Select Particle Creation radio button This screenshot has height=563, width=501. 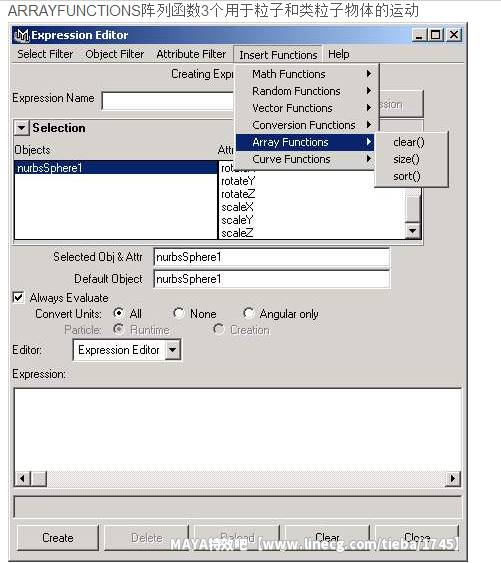(x=218, y=329)
